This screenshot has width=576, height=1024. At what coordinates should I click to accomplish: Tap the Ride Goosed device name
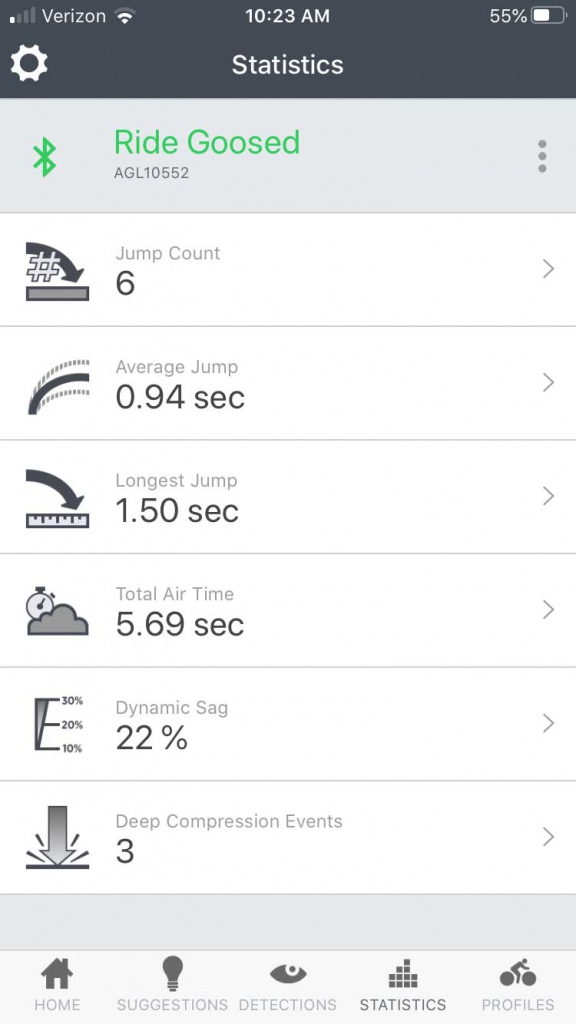pos(206,142)
